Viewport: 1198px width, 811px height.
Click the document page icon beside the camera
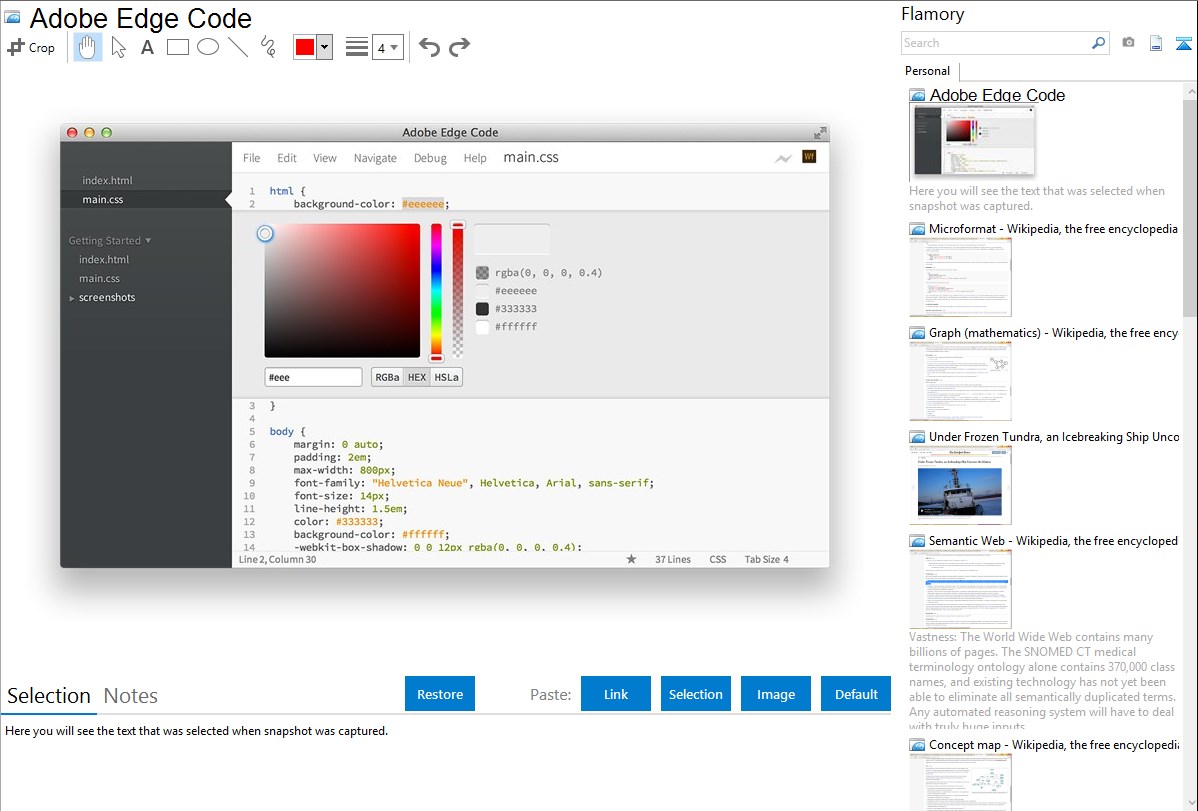click(x=1156, y=43)
